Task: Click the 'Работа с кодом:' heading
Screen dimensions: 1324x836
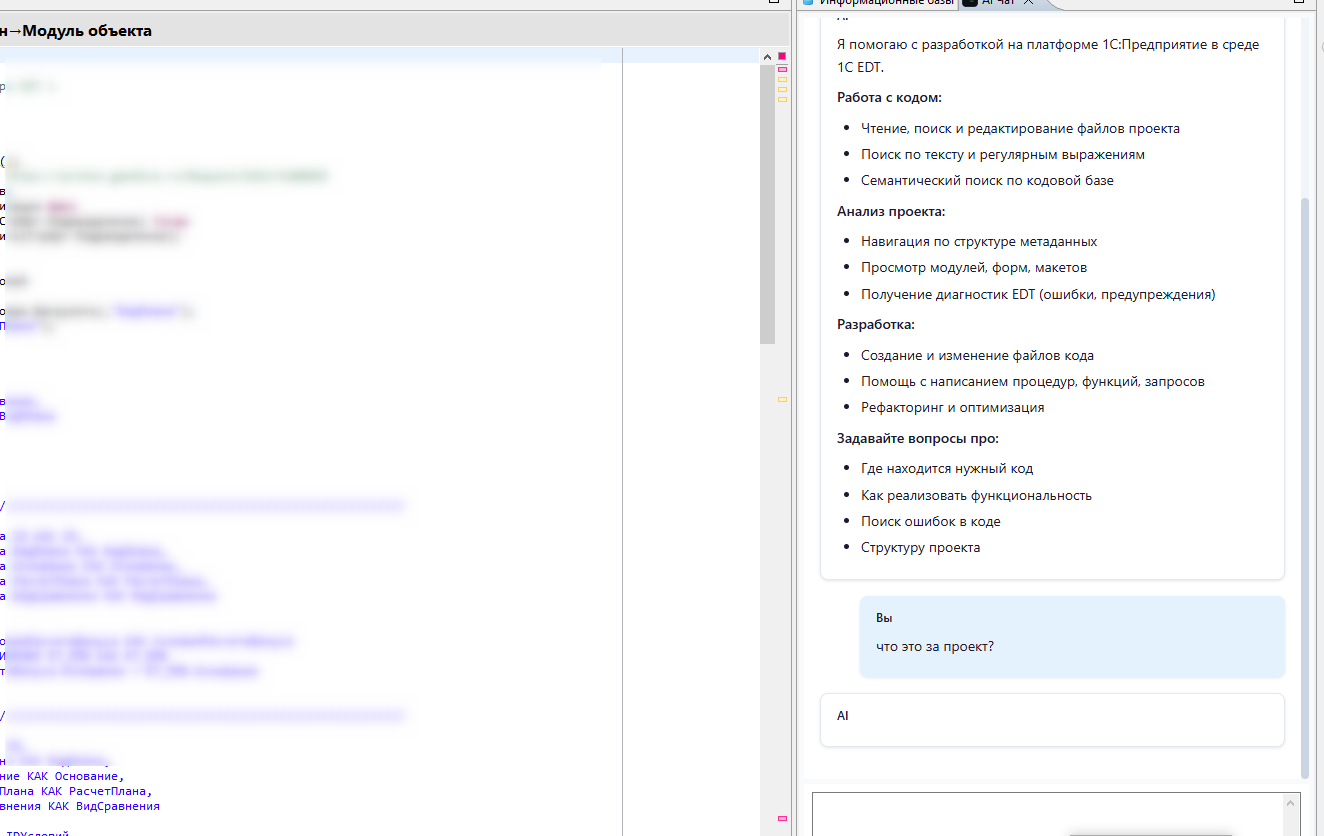Action: point(889,98)
